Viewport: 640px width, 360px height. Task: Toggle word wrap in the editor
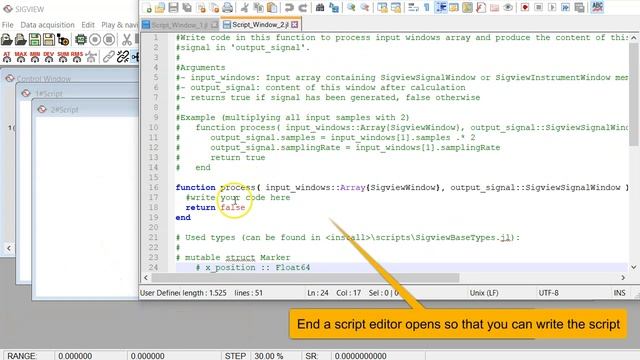tap(413, 7)
